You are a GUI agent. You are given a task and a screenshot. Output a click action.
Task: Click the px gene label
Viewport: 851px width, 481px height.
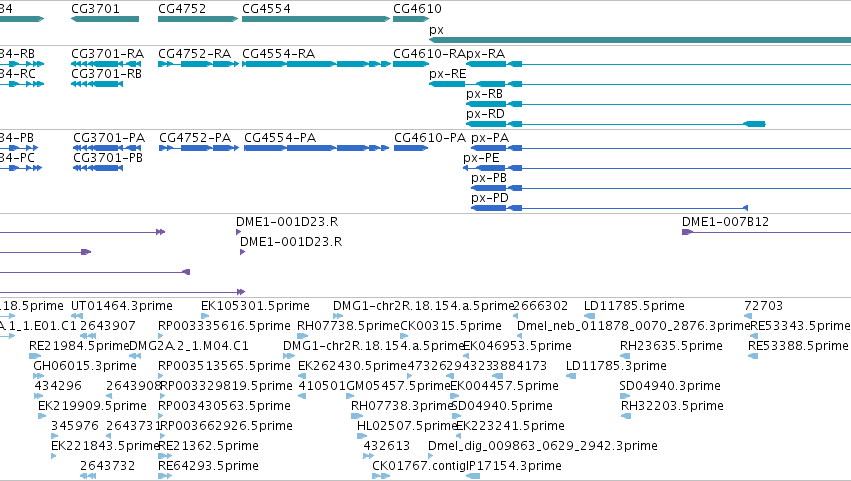[436, 30]
